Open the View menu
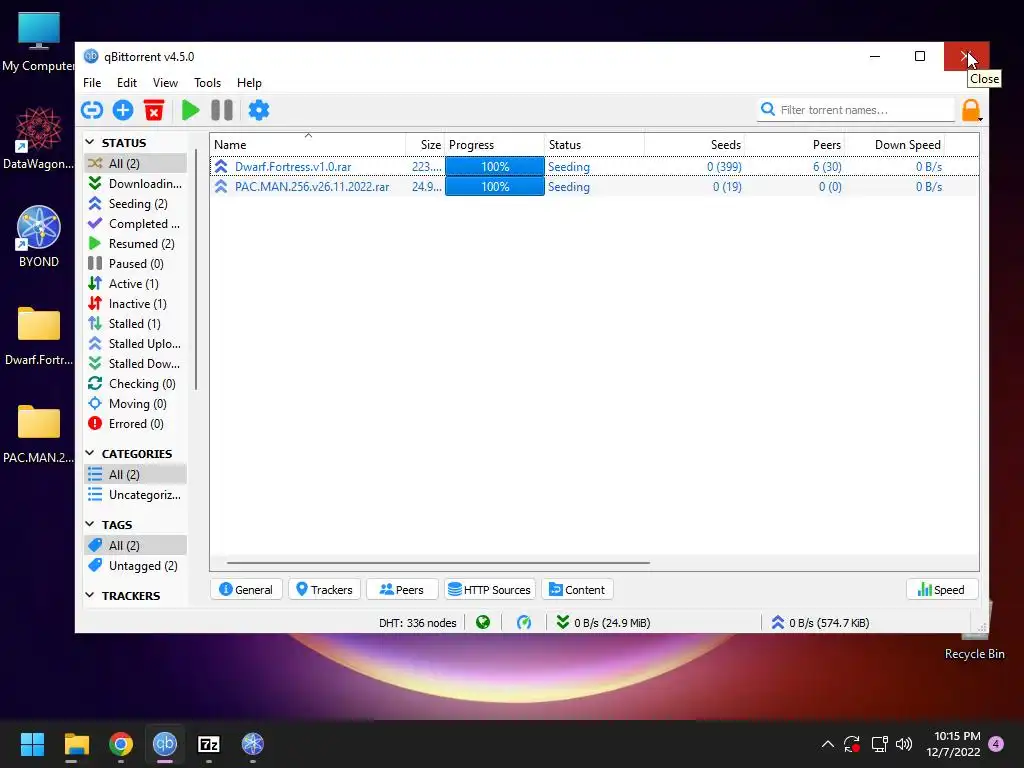The height and width of the screenshot is (768, 1024). pos(165,83)
